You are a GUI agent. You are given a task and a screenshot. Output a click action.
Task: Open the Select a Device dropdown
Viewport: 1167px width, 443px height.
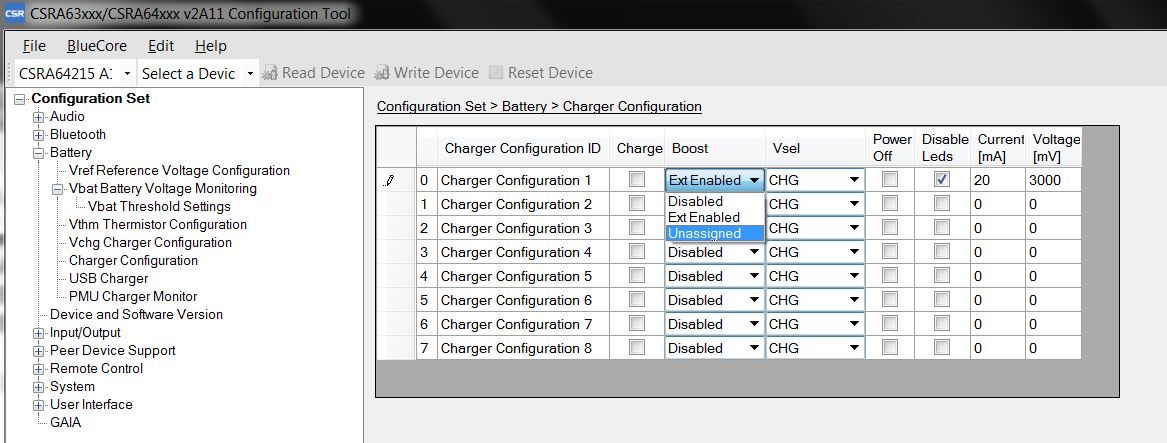click(250, 74)
